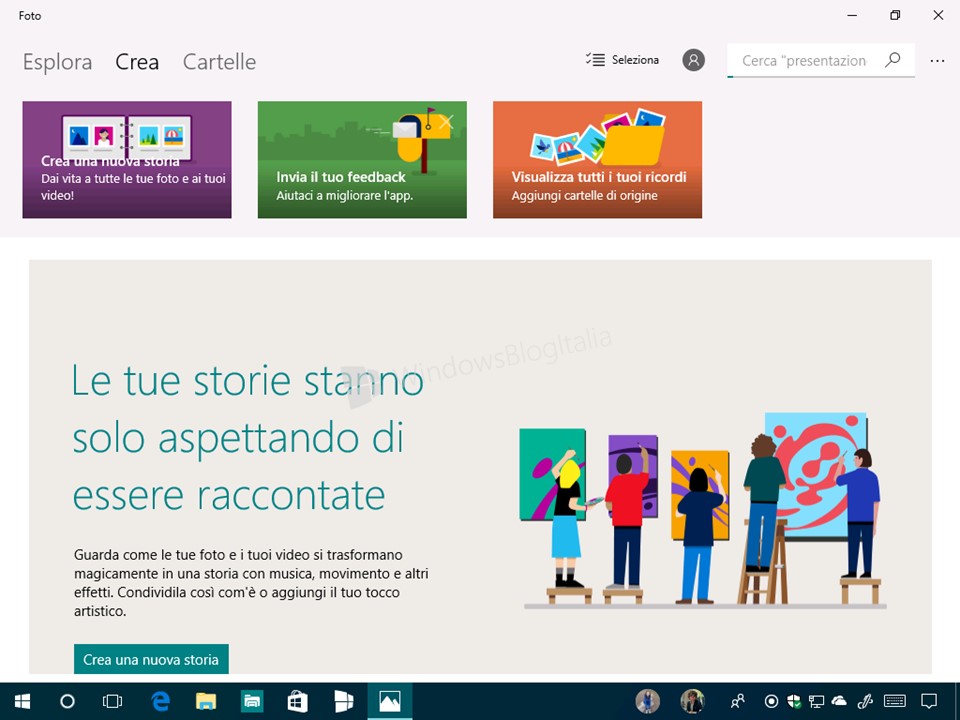Open the second pinned contact avatar
This screenshot has height=720, width=960.
(692, 701)
